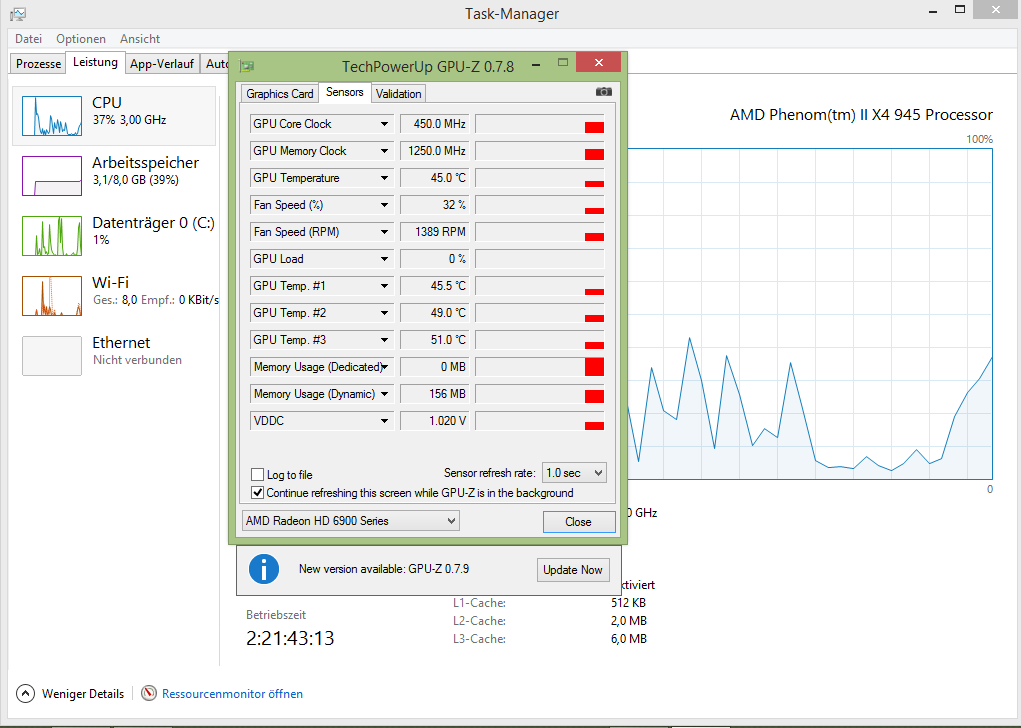Screen dimensions: 1021x728
Task: Open the Sensor refresh rate dropdown
Action: 574,473
